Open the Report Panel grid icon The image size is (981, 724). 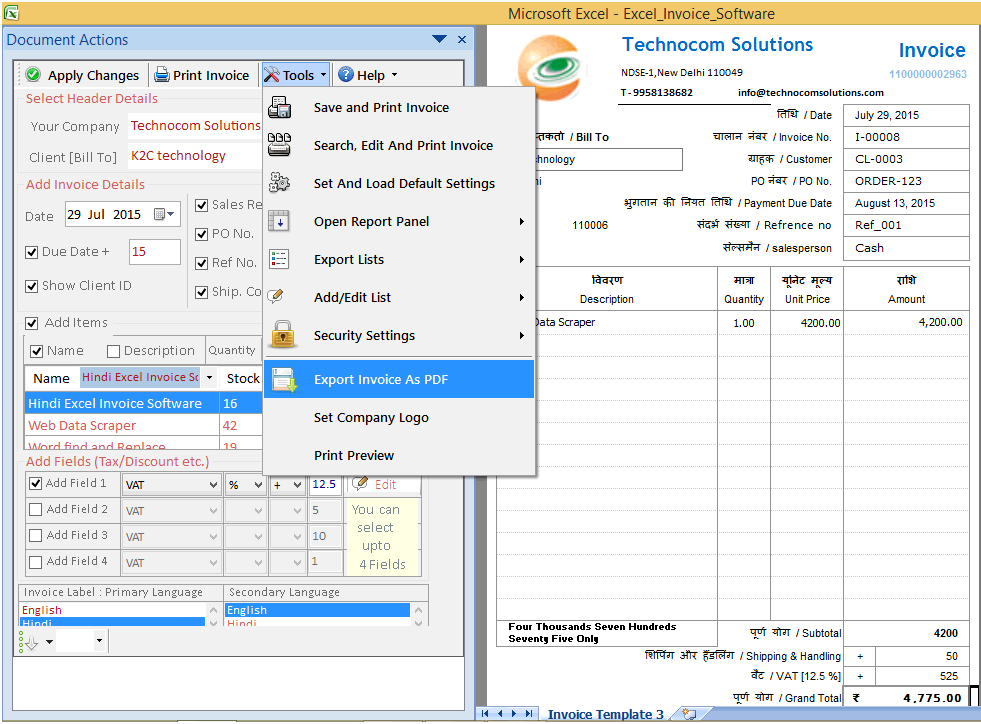tap(281, 221)
